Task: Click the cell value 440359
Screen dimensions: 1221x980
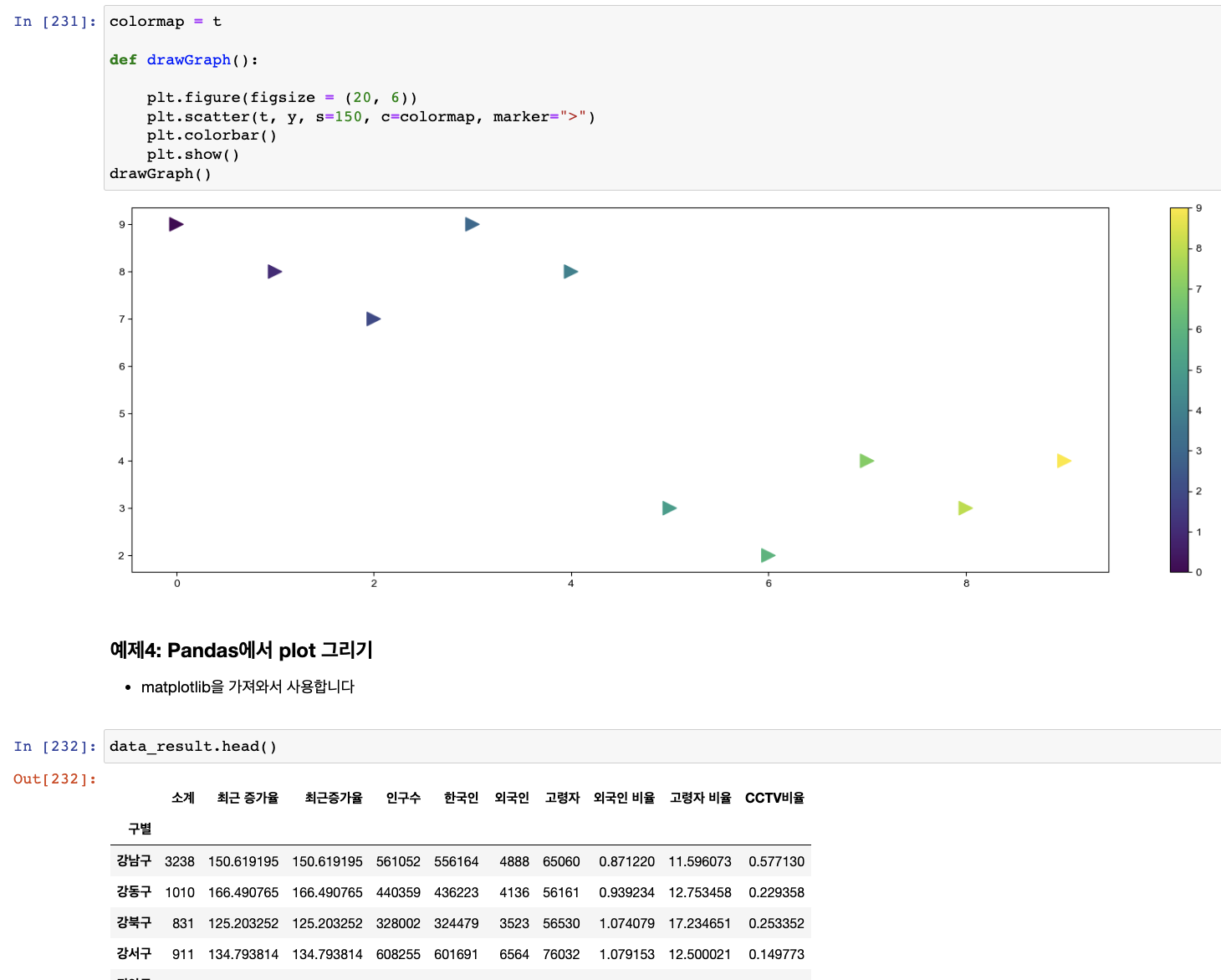Action: coord(398,892)
